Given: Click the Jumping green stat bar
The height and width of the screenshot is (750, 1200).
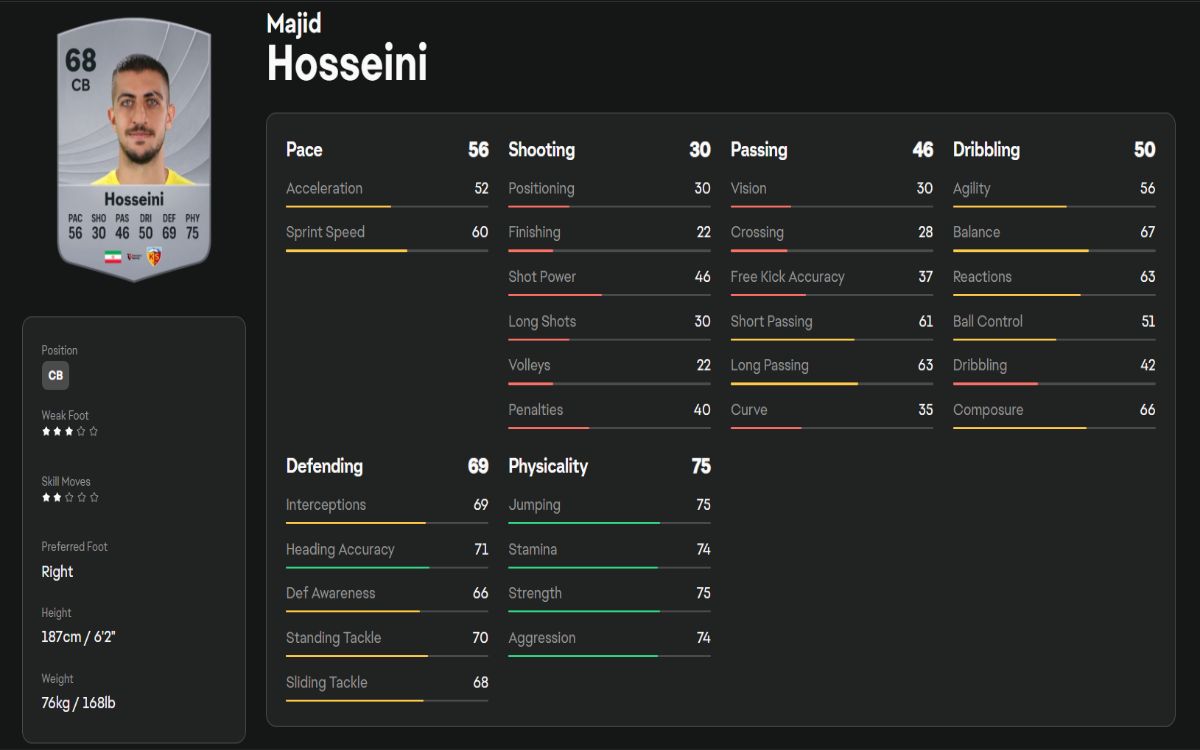Looking at the screenshot, I should [609, 523].
